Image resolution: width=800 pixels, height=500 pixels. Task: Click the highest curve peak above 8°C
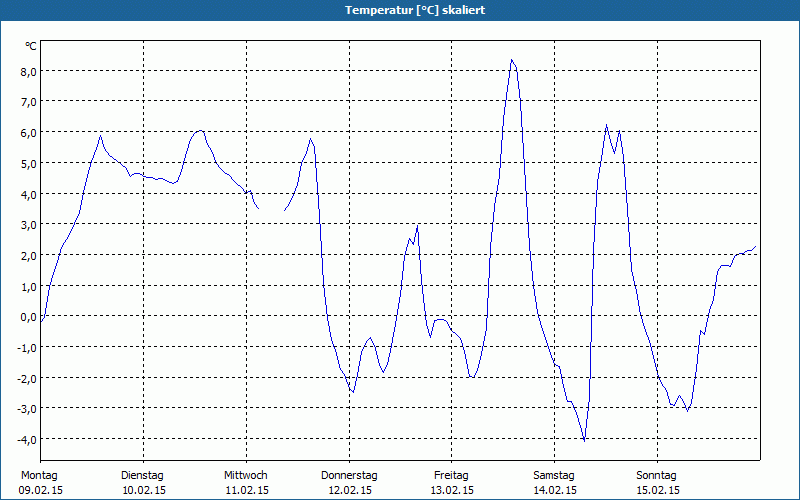512,60
